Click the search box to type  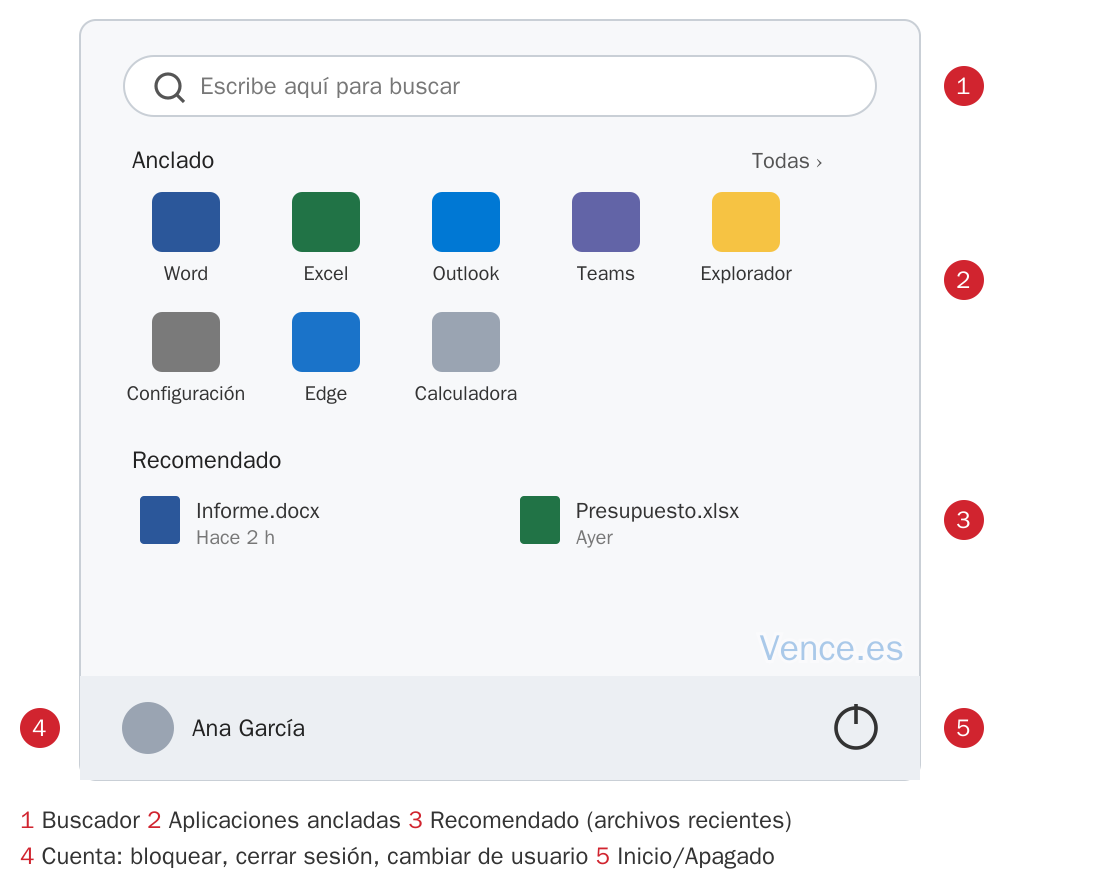[500, 86]
